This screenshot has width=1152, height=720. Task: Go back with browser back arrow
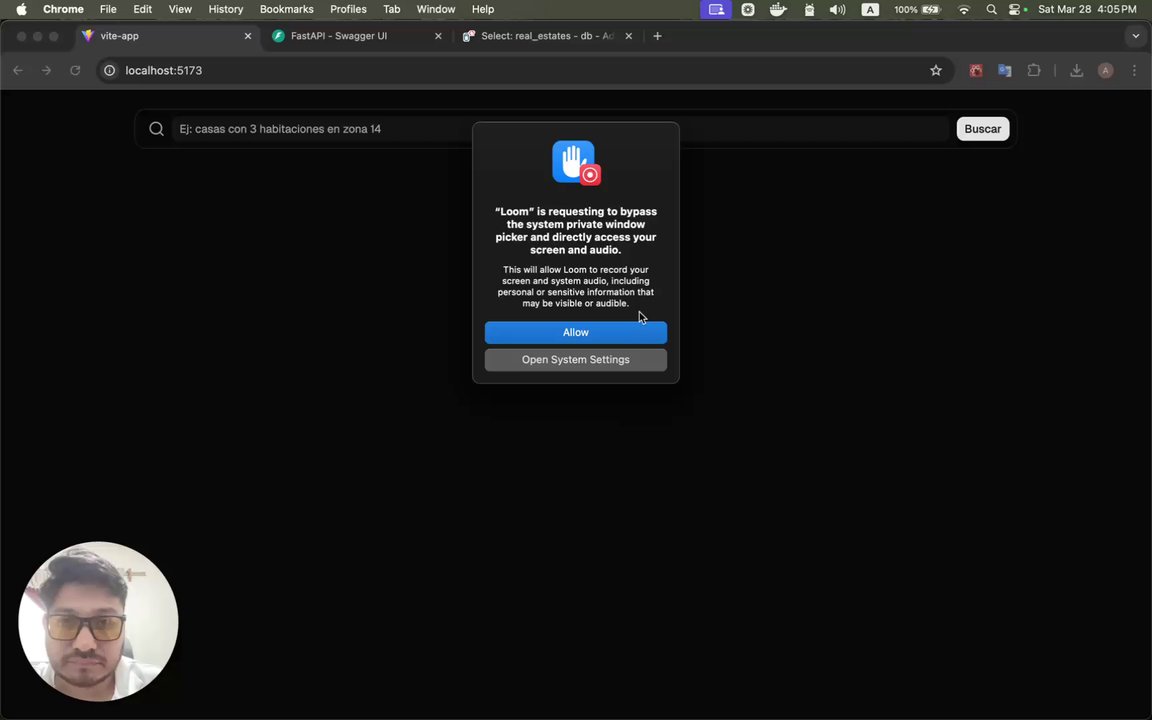pos(18,71)
